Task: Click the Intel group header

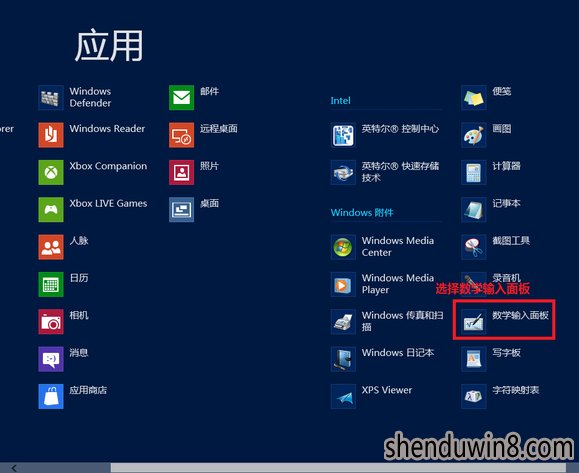Action: tap(340, 100)
